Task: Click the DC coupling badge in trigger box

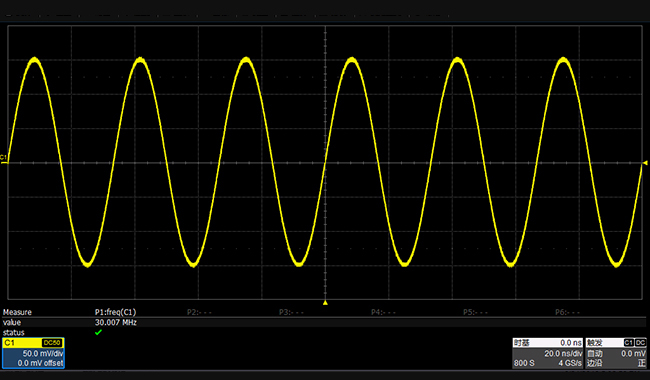Action: [x=640, y=342]
